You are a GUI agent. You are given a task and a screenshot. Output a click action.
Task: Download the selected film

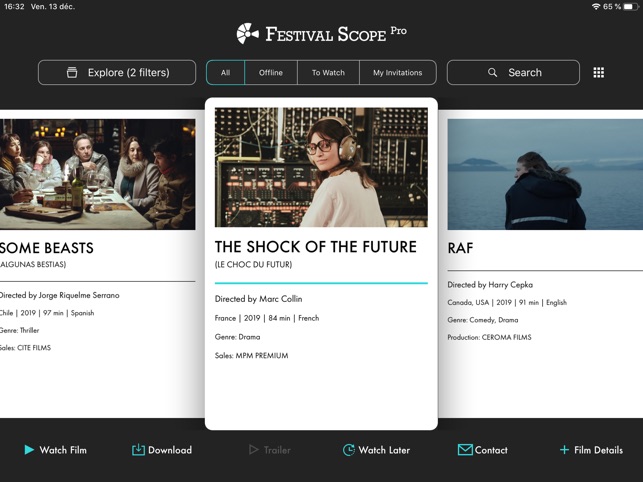162,450
